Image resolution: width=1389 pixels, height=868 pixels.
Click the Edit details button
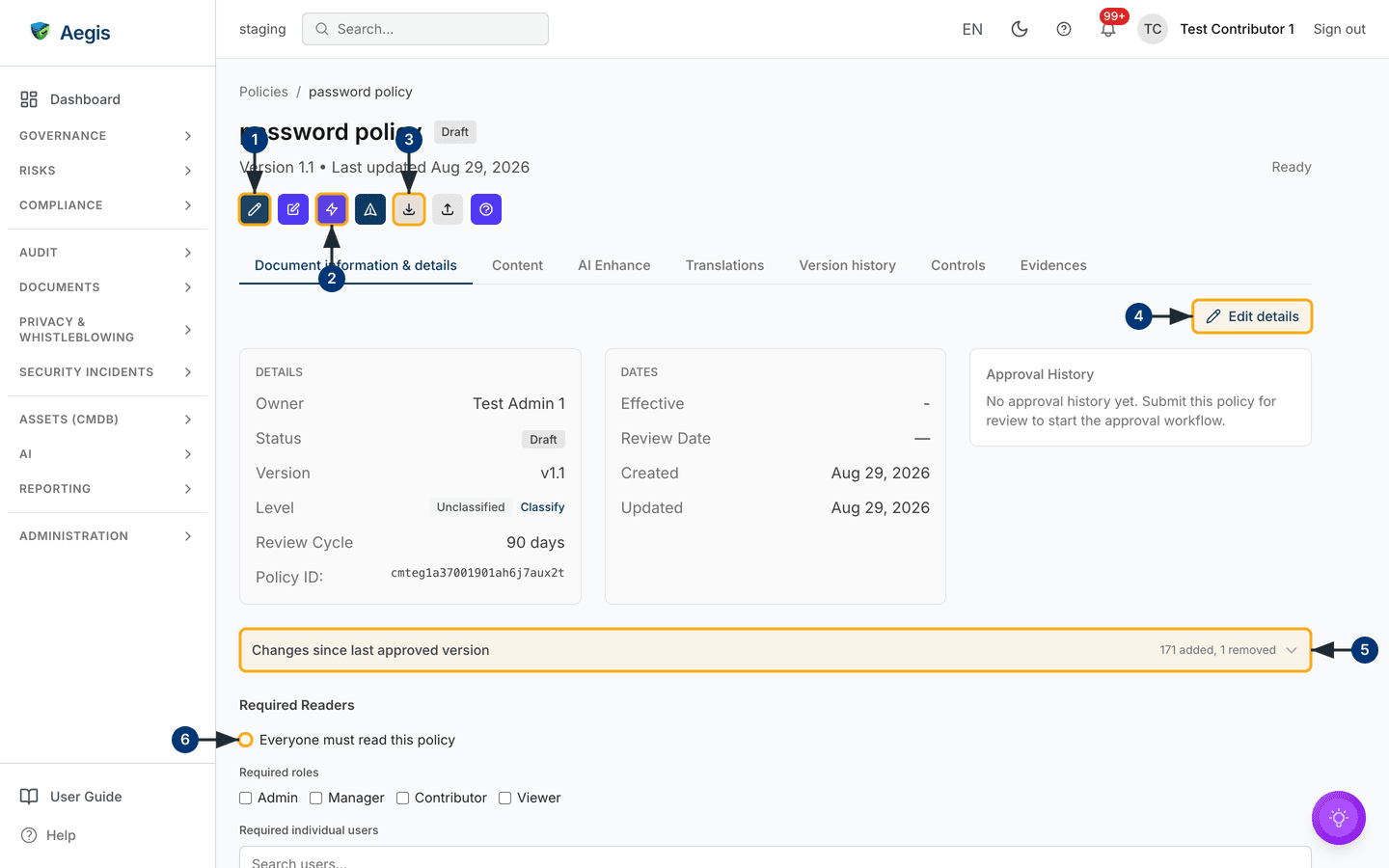click(x=1252, y=316)
